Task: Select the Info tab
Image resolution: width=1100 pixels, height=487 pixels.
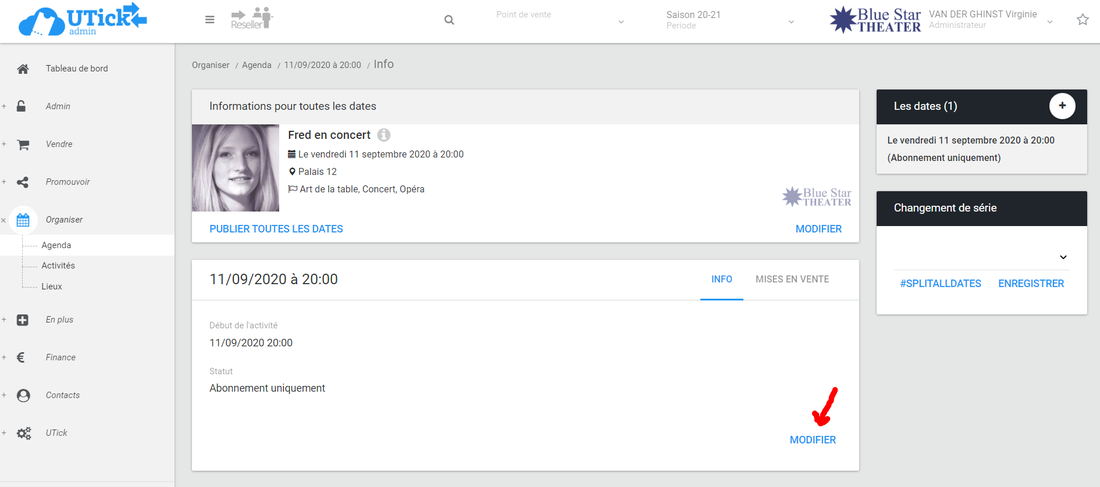Action: (x=721, y=279)
